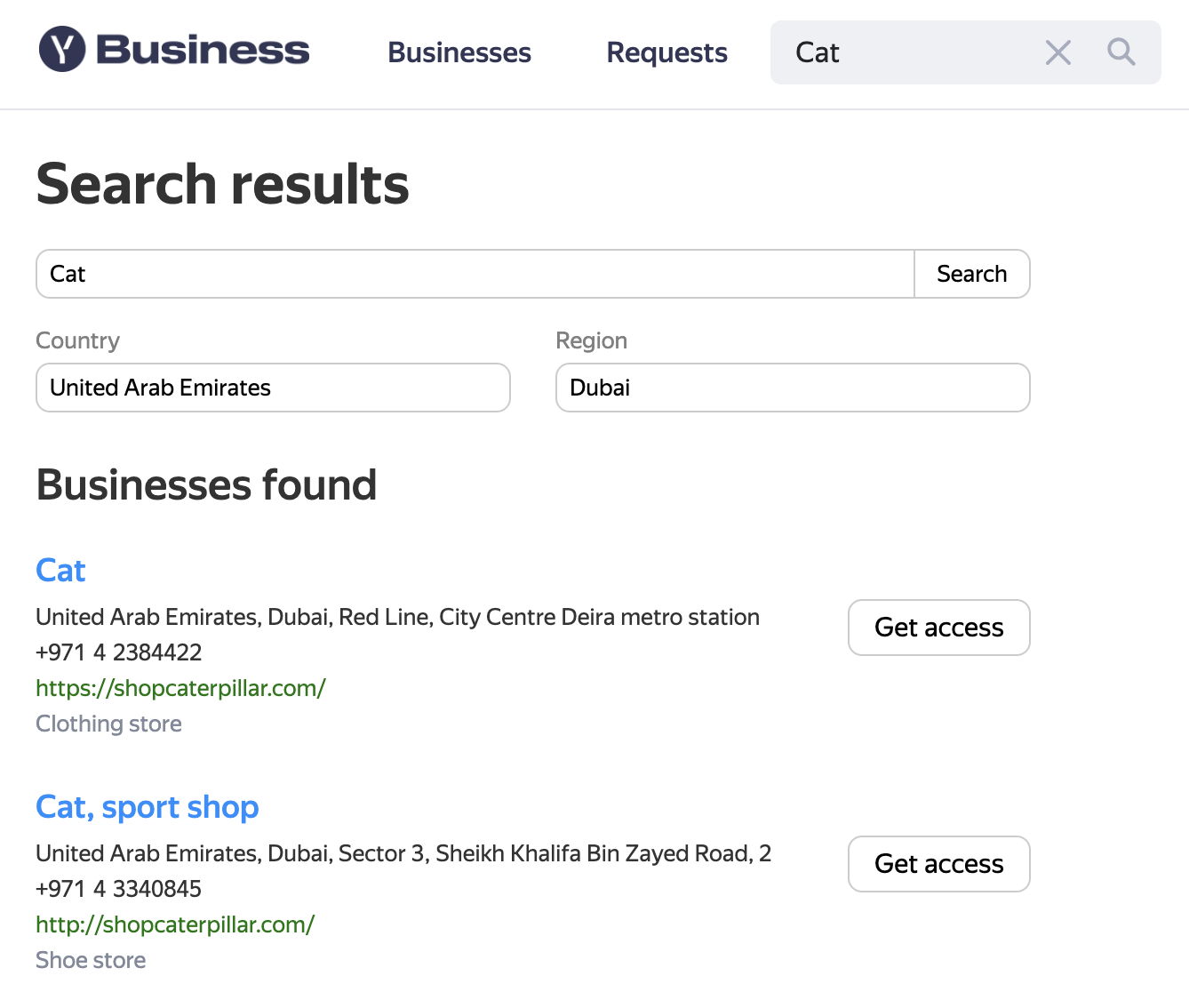Screen dimensions: 1189x1008
Task: Visit the http://shopcaterpillar.com/ link
Action: coord(175,924)
